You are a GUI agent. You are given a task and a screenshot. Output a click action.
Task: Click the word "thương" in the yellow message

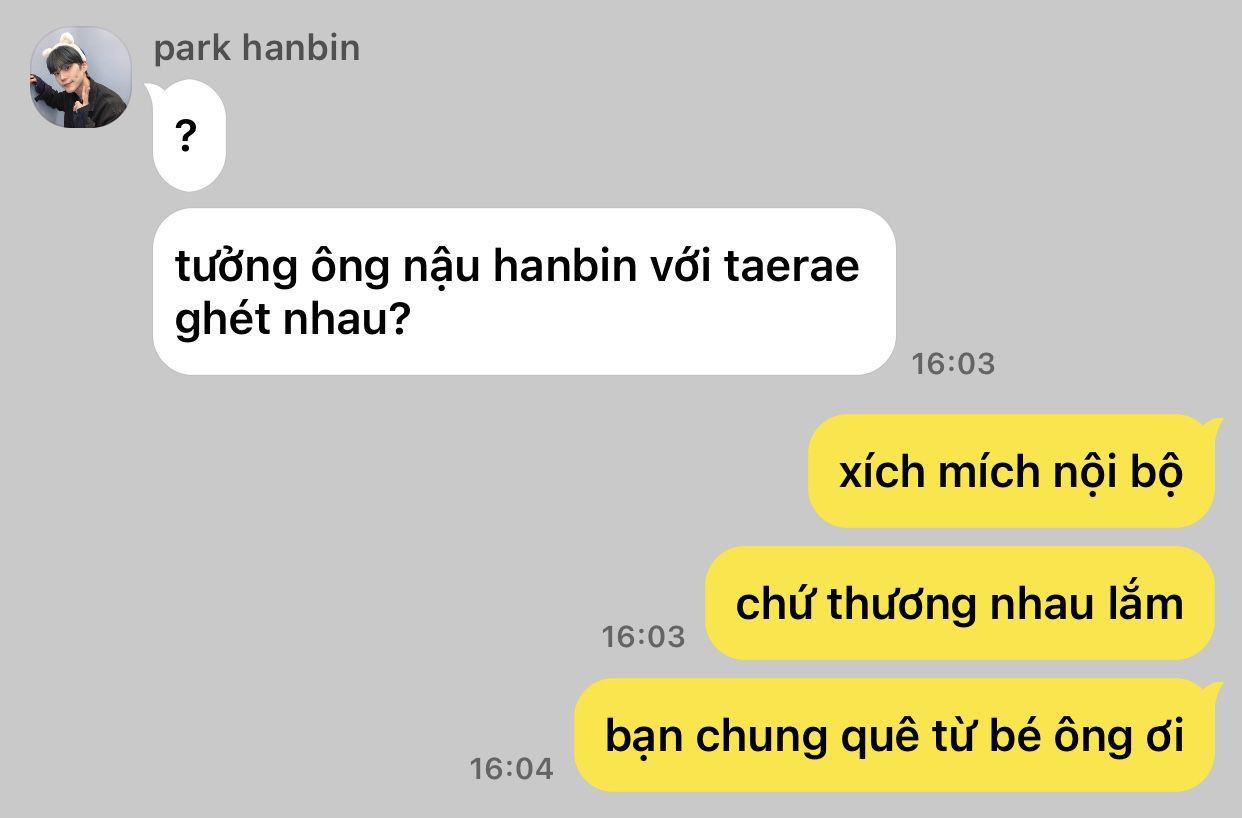[x=913, y=605]
